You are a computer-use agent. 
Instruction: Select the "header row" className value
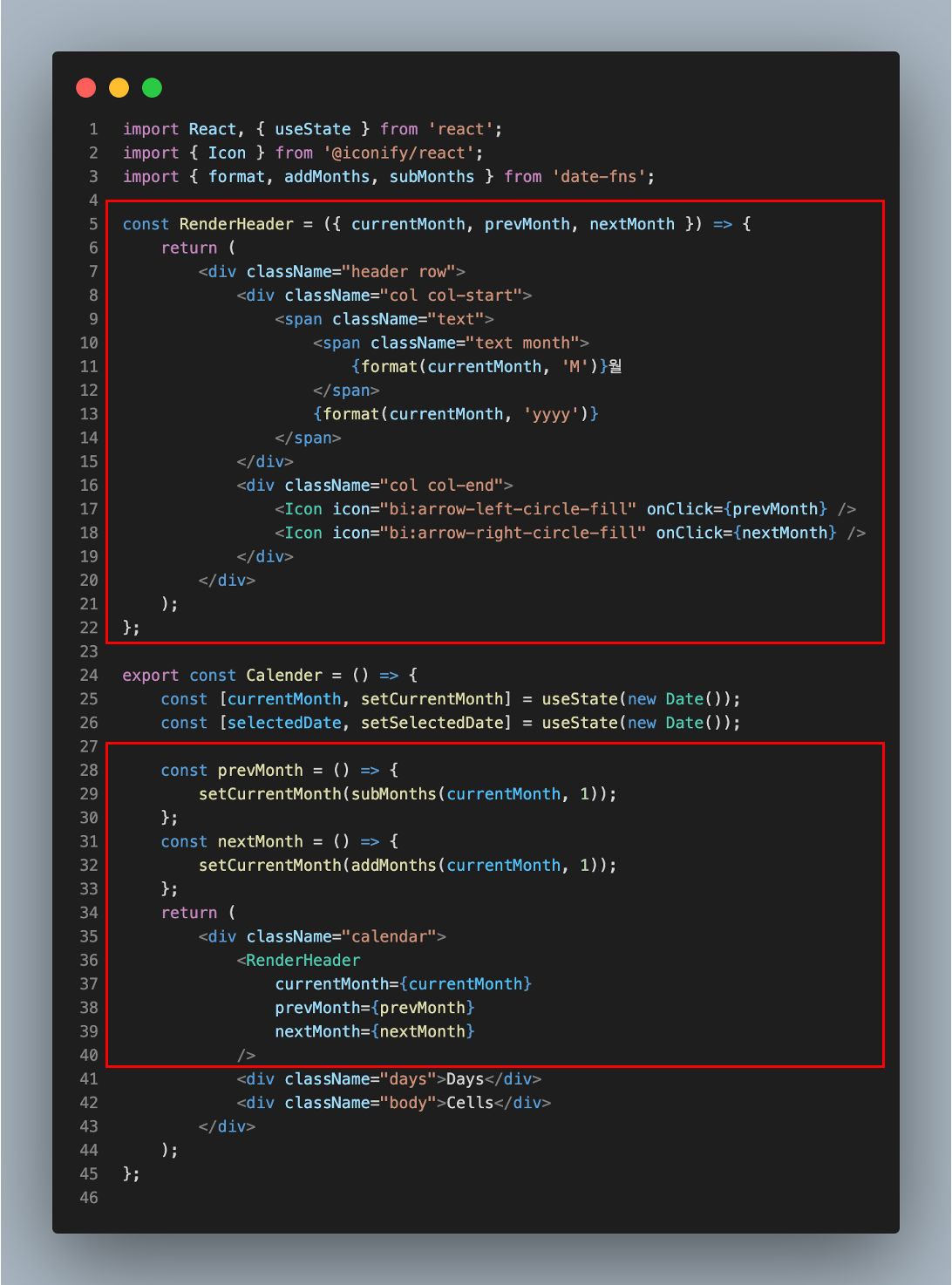398,271
